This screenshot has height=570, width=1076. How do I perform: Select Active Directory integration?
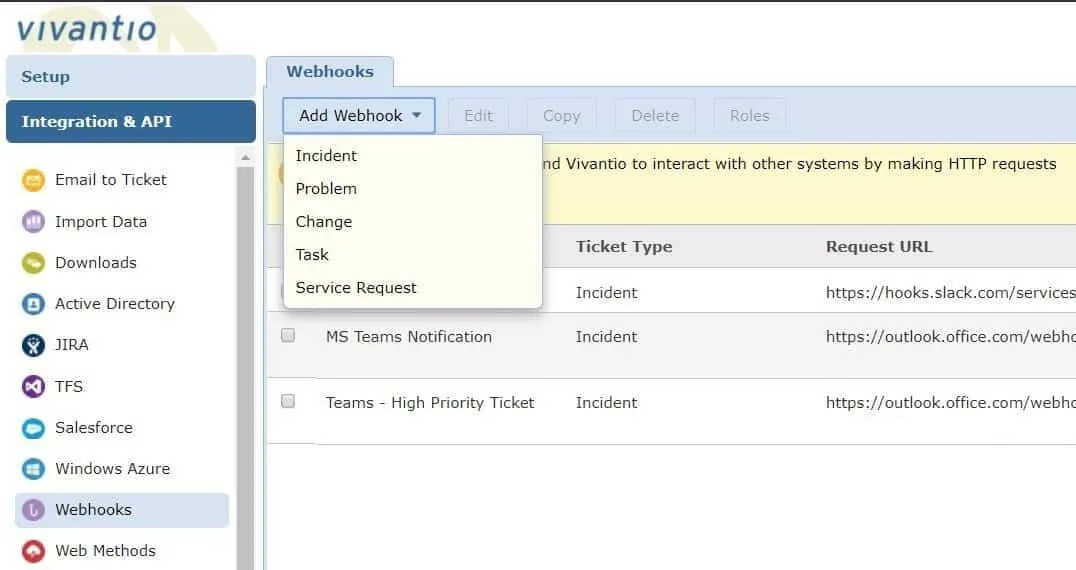coord(115,304)
